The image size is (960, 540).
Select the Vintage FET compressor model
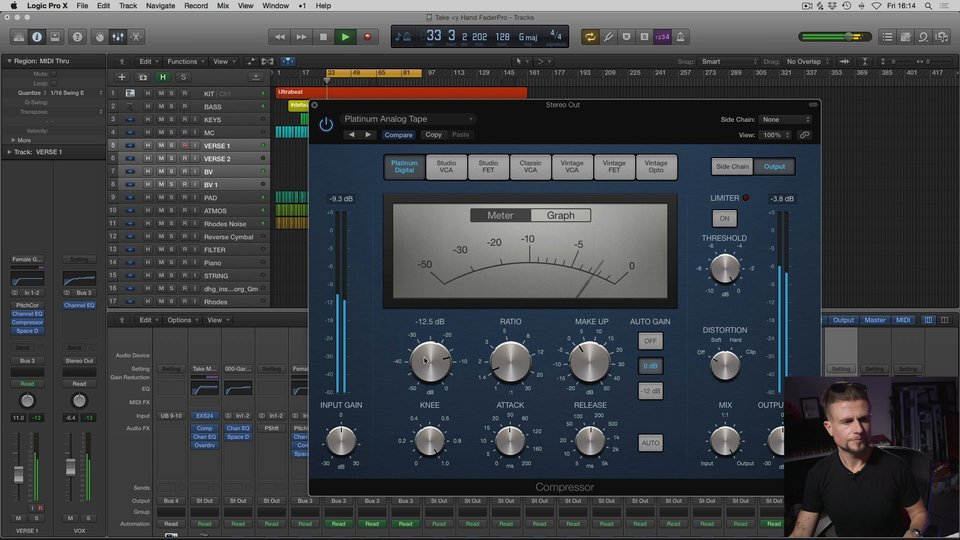(614, 167)
